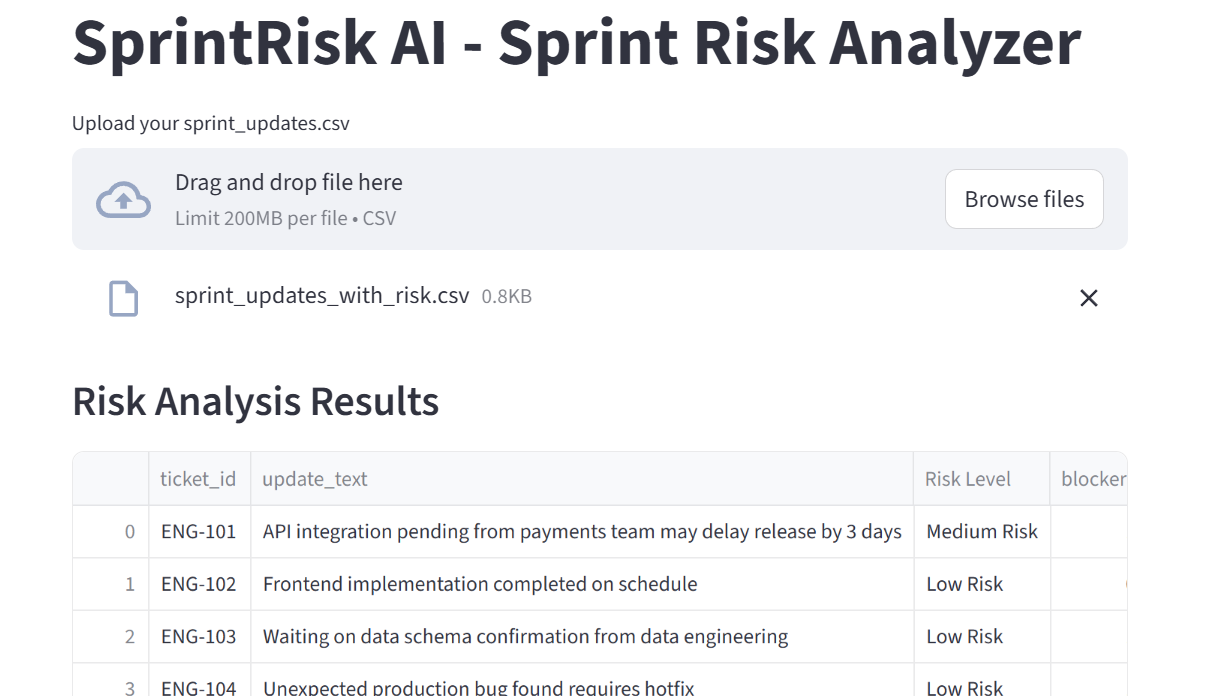Sort by the ticket_id column header
Screen dimensions: 1213x696
click(x=198, y=479)
